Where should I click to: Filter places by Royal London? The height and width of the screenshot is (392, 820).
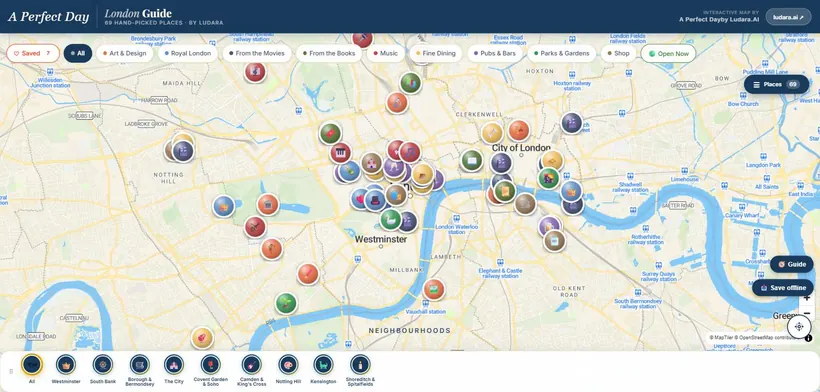(188, 53)
